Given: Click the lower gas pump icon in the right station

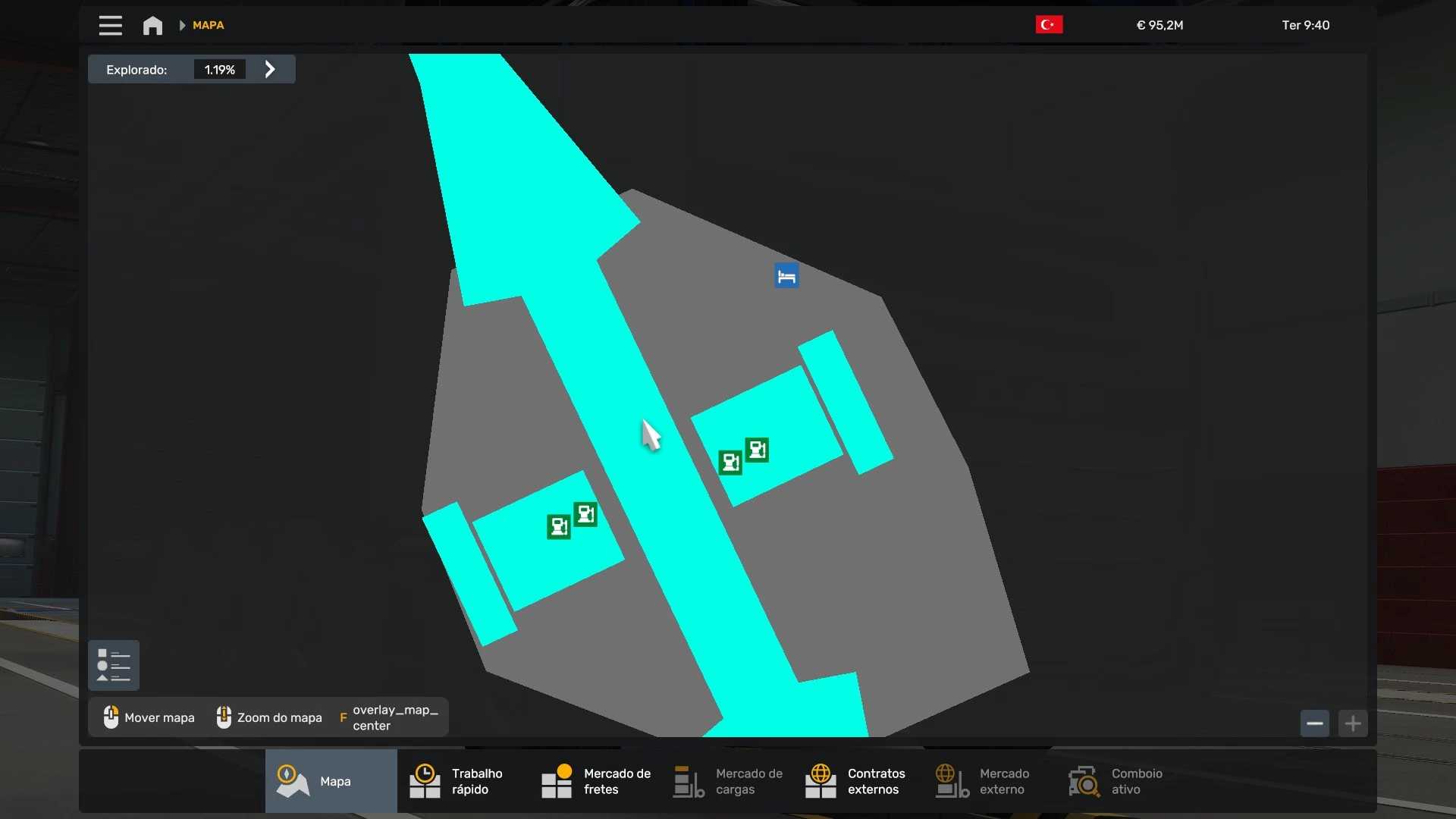Looking at the screenshot, I should (x=730, y=462).
